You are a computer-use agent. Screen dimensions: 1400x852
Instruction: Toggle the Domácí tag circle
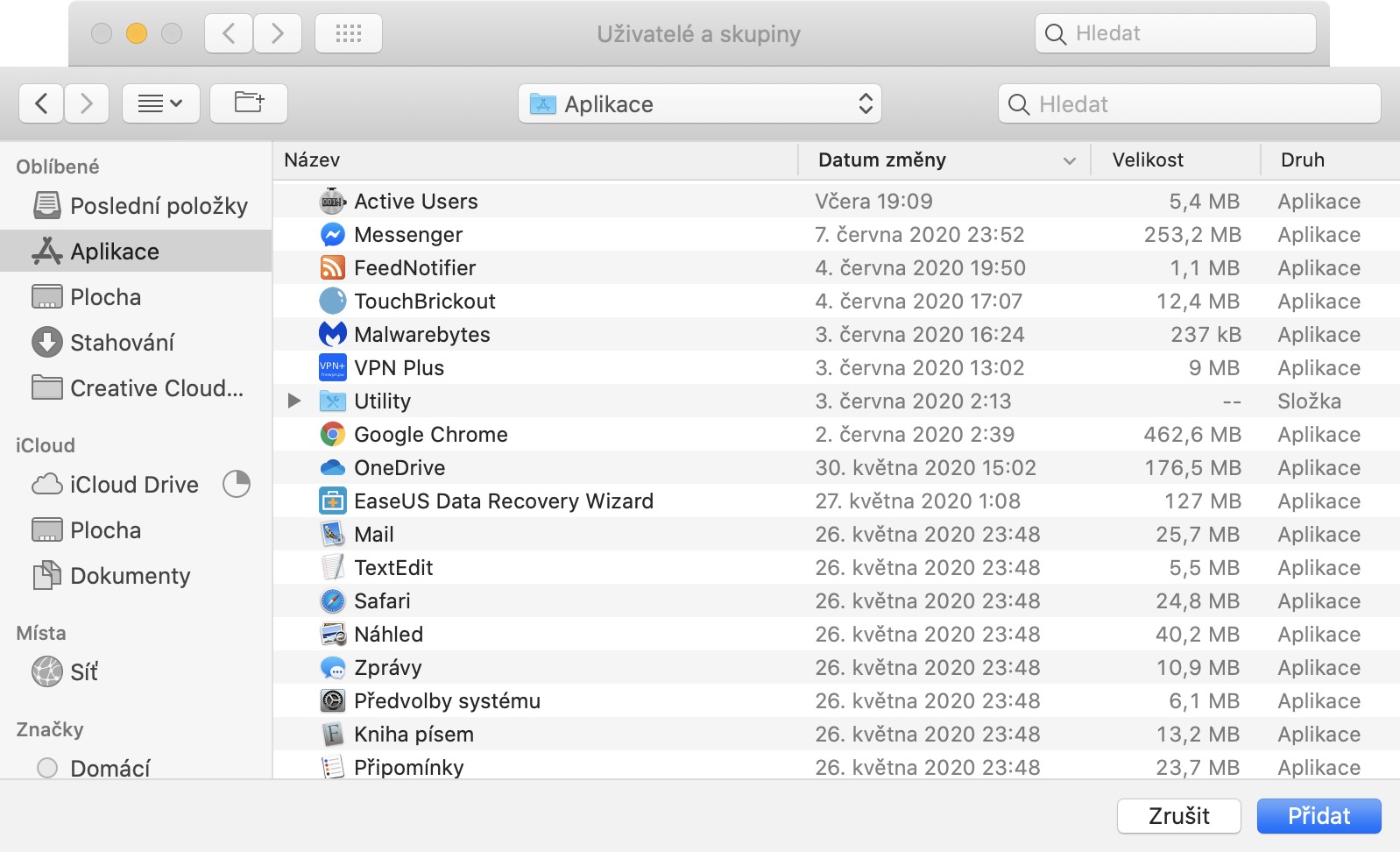(x=47, y=768)
